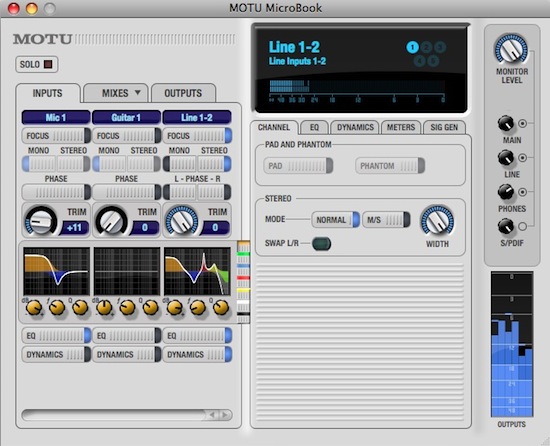Toggle FOCUS on Line 1-2 channel
The width and height of the screenshot is (550, 446).
click(x=197, y=136)
